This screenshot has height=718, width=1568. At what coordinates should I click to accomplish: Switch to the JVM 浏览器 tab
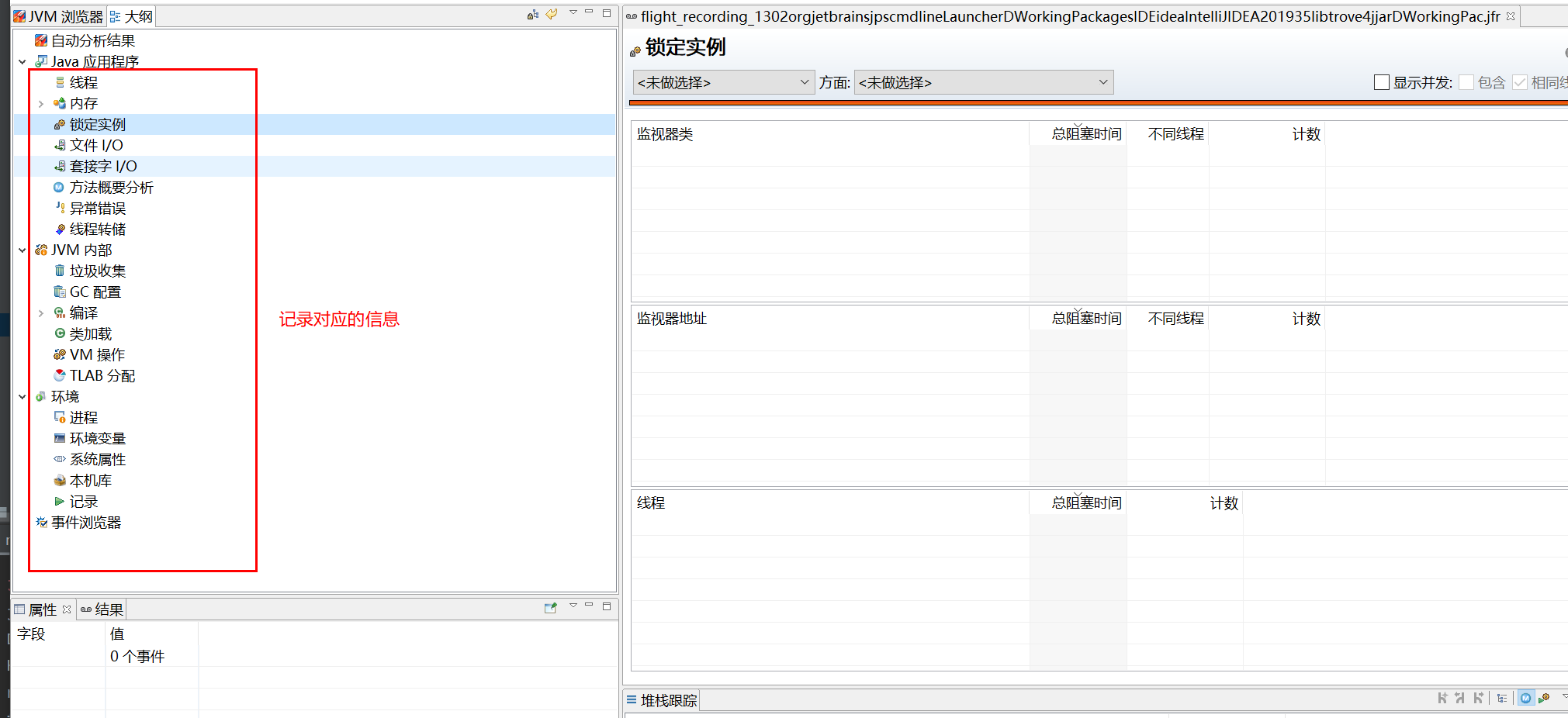click(58, 16)
